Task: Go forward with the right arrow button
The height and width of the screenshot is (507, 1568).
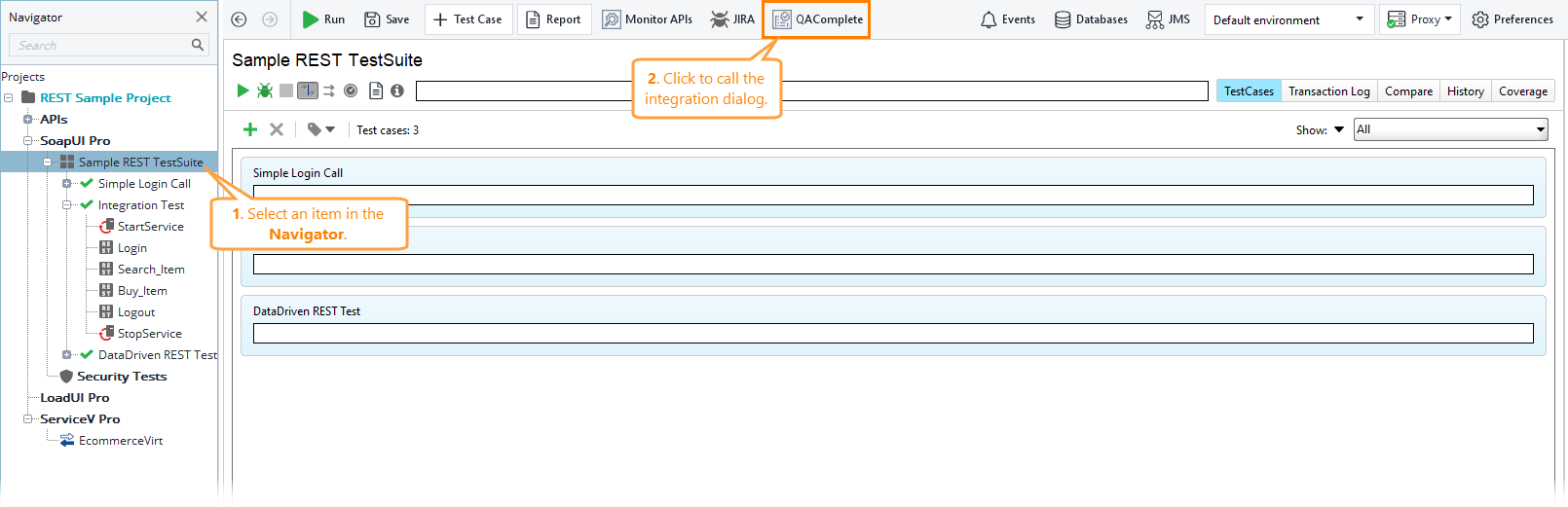Action: [270, 19]
